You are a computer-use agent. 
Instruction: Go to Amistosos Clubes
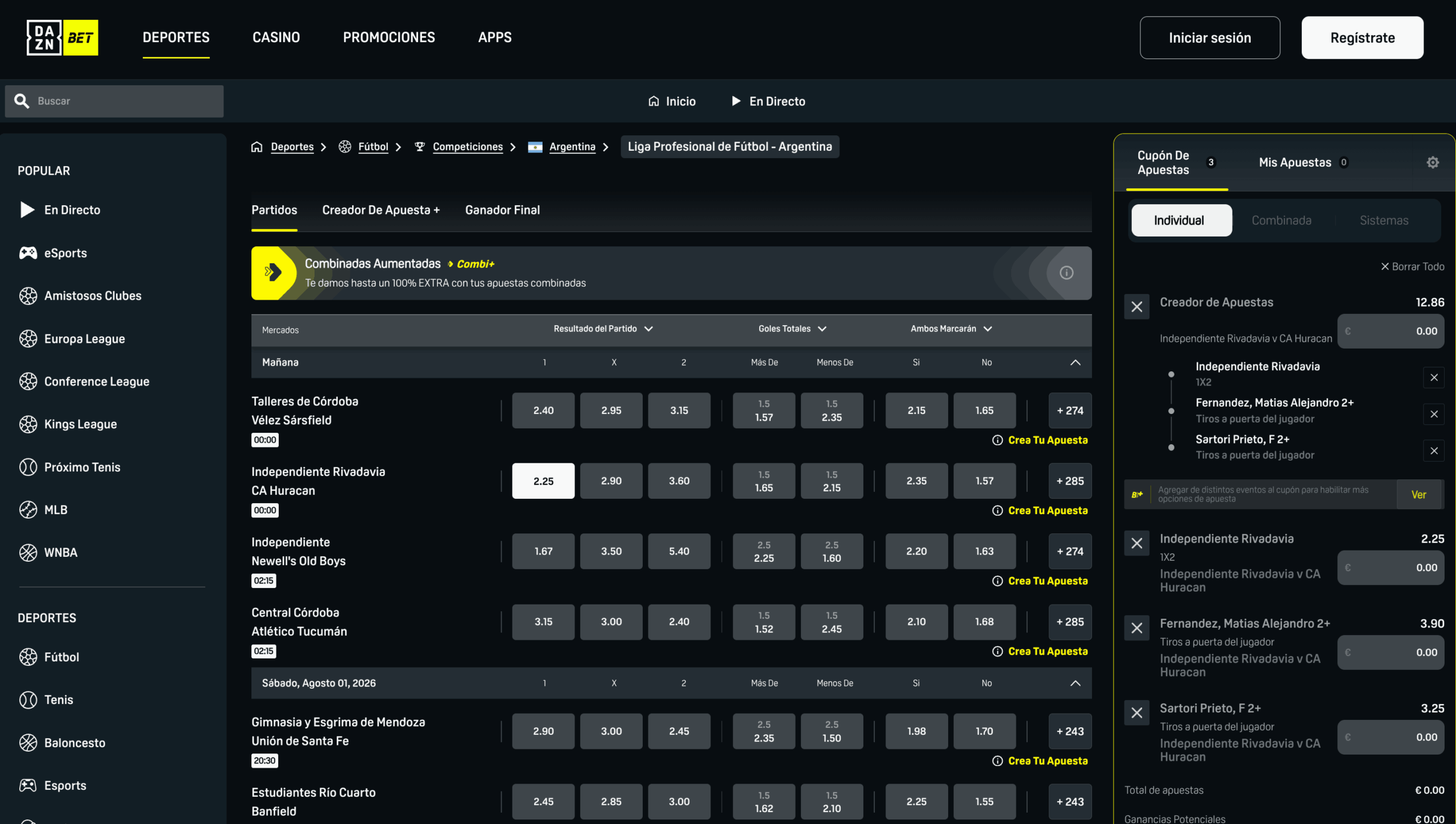click(x=80, y=296)
